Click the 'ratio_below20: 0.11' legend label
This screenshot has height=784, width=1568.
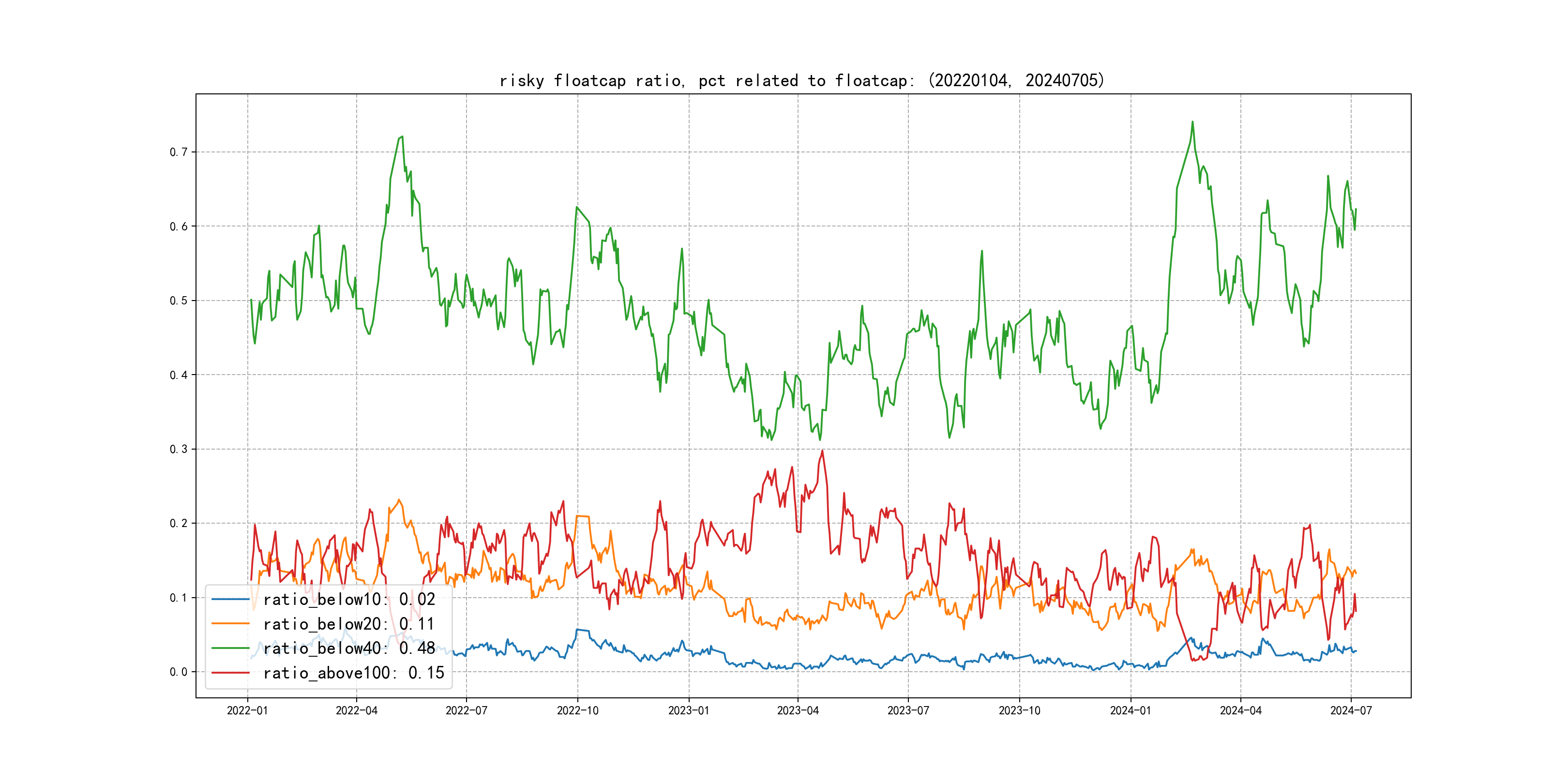pos(349,624)
